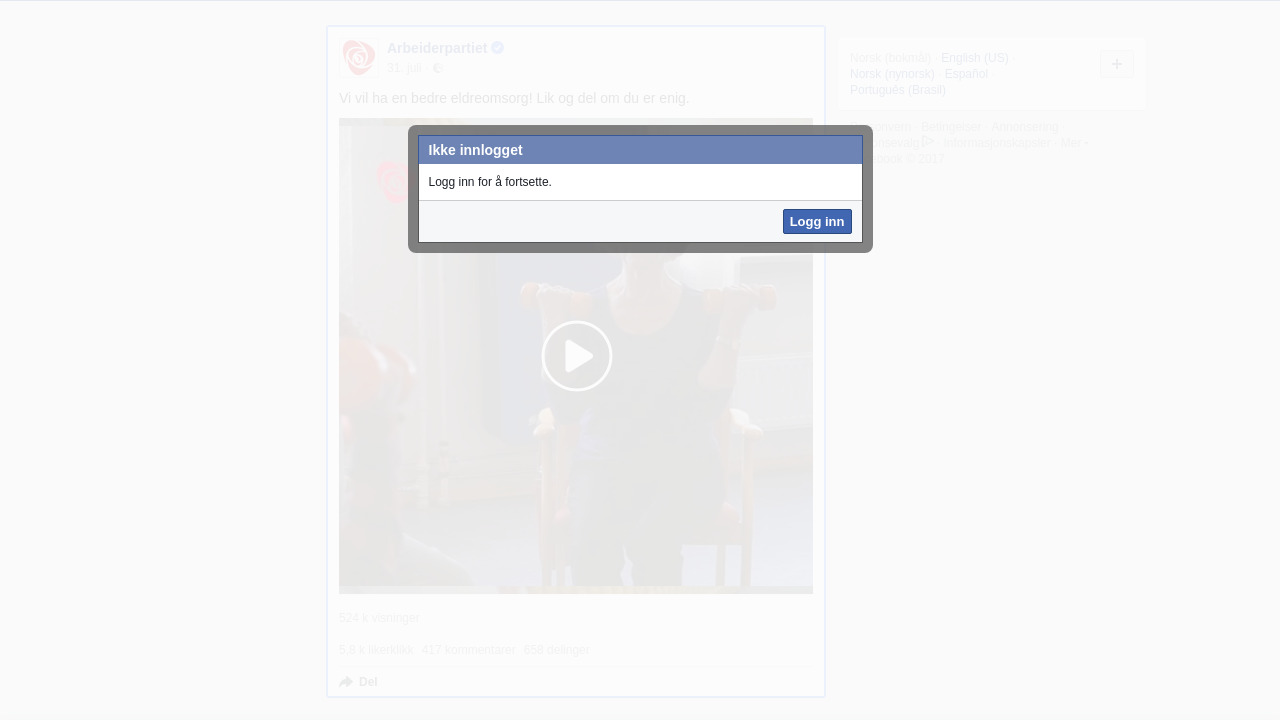
Task: Click the plus button to add language
Action: (x=1117, y=64)
